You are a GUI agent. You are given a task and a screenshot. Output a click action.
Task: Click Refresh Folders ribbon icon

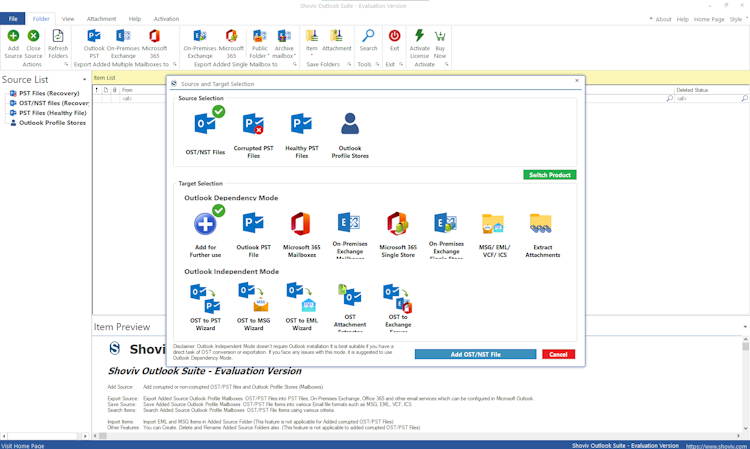click(x=58, y=44)
